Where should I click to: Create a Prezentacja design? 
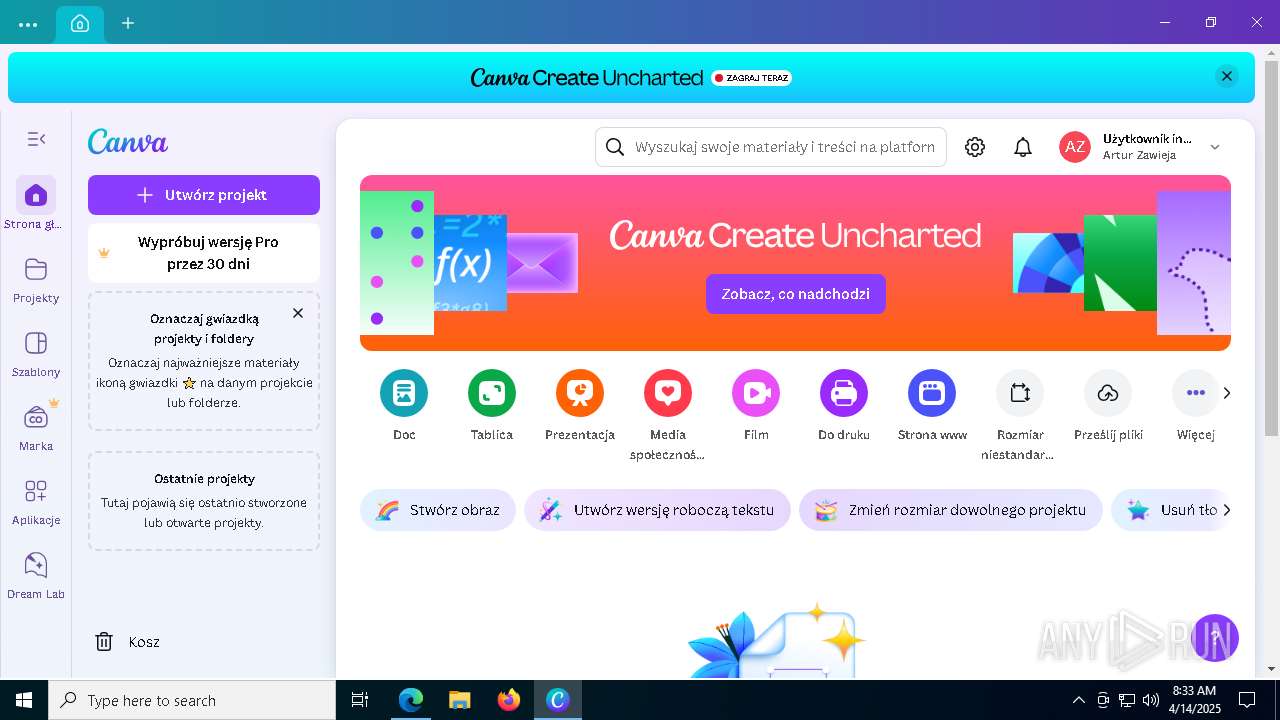click(x=580, y=394)
